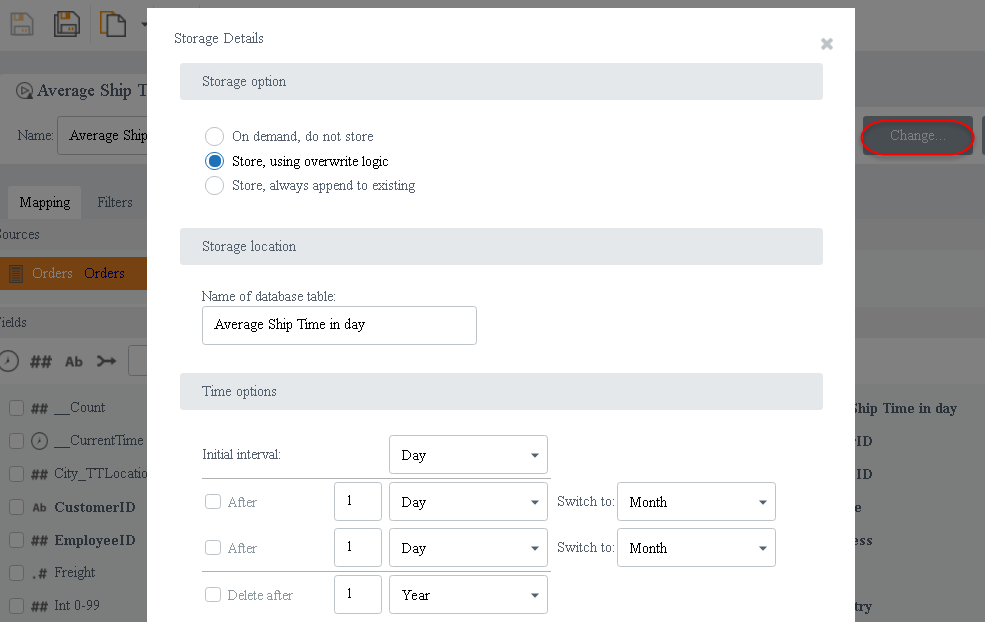Select 'On demand, do not store' option
Screen dimensions: 985x622
tap(214, 136)
